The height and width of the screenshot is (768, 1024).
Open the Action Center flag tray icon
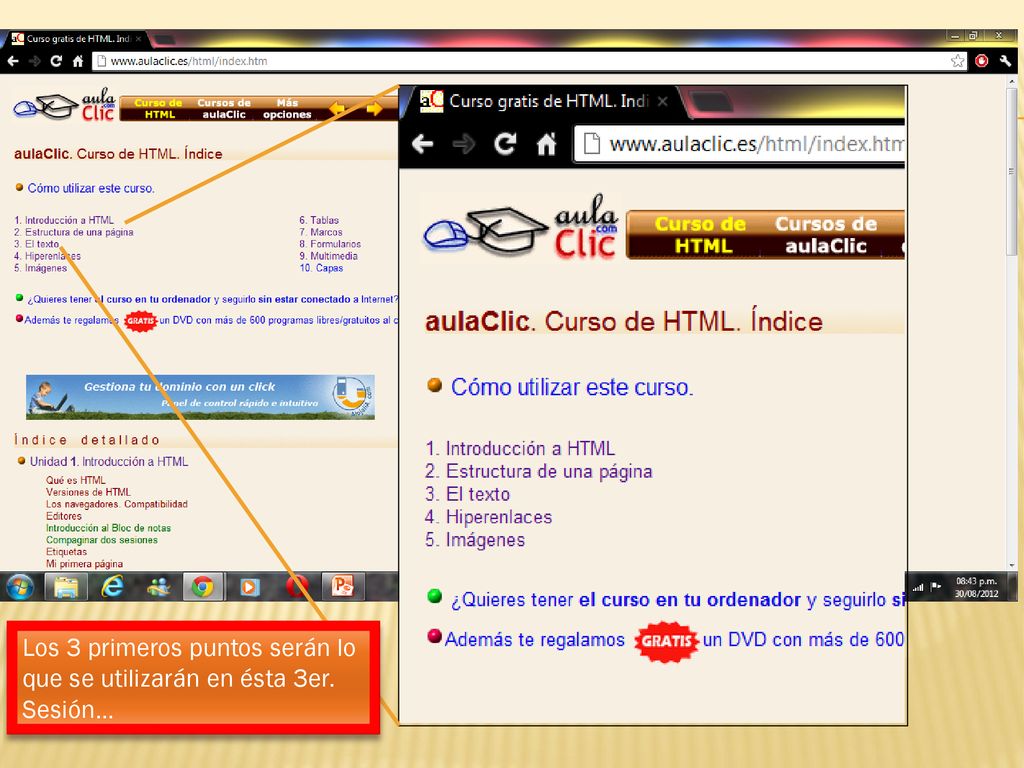pos(936,586)
